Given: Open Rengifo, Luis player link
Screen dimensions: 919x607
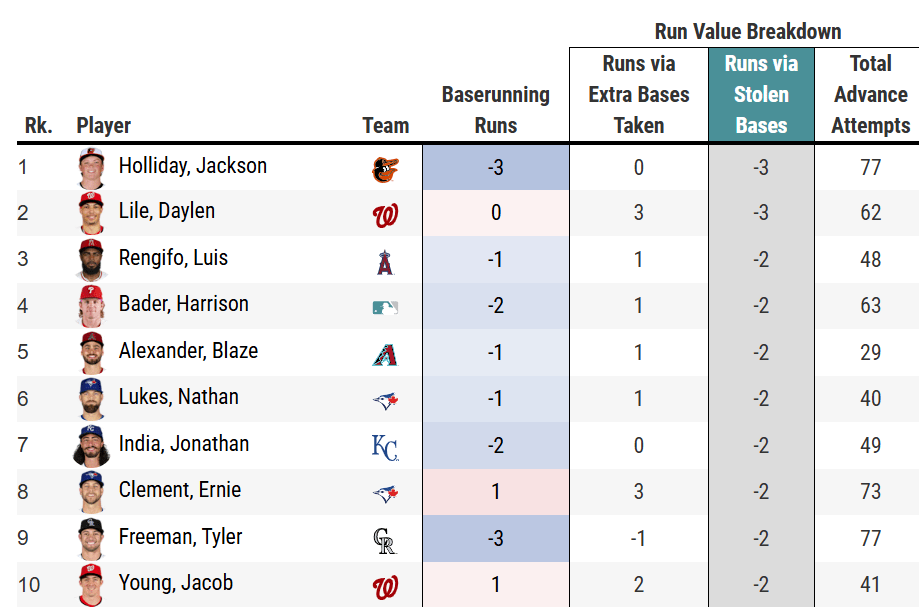Looking at the screenshot, I should click(x=173, y=258).
